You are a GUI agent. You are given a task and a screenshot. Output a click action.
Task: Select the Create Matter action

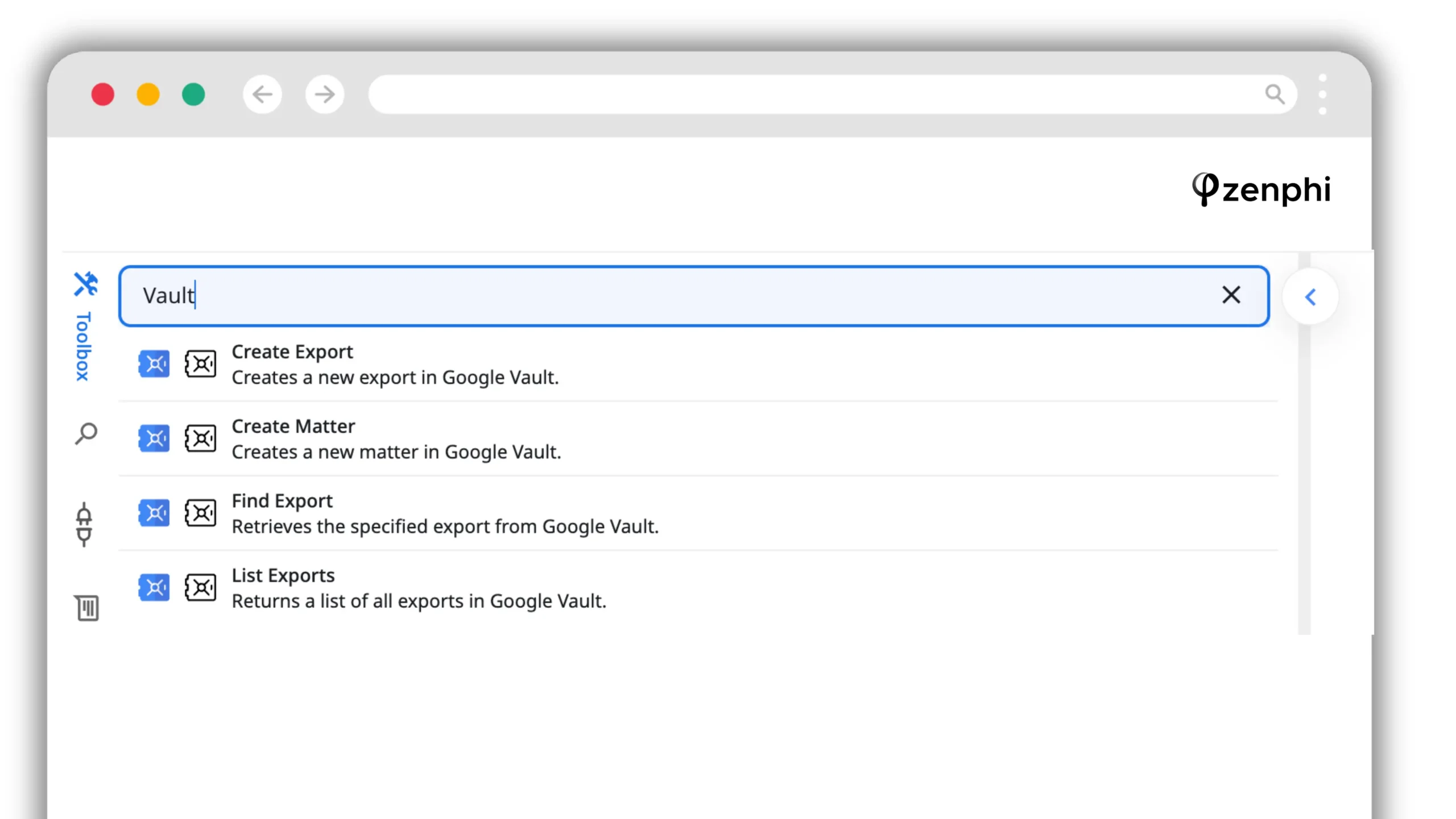[x=698, y=439]
